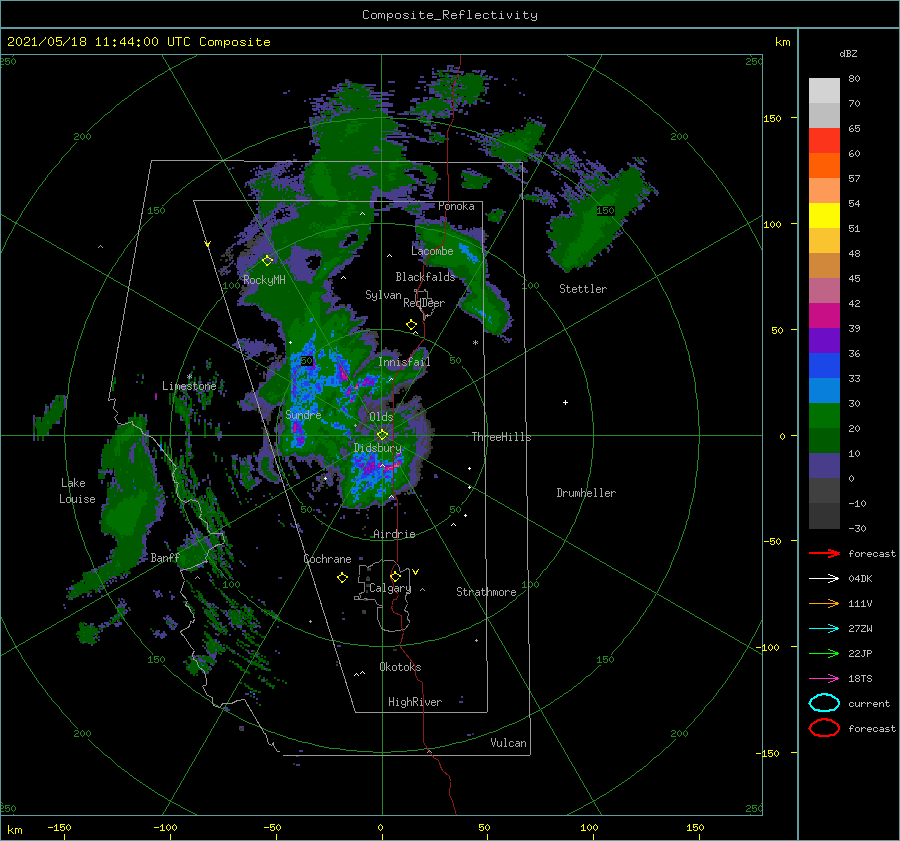
Task: Click the Calgary city label
Action: [x=390, y=588]
